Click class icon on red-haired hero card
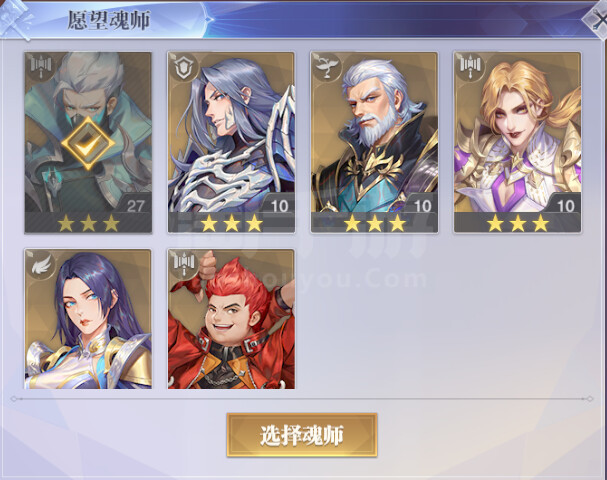Image resolution: width=607 pixels, height=480 pixels. 184,265
